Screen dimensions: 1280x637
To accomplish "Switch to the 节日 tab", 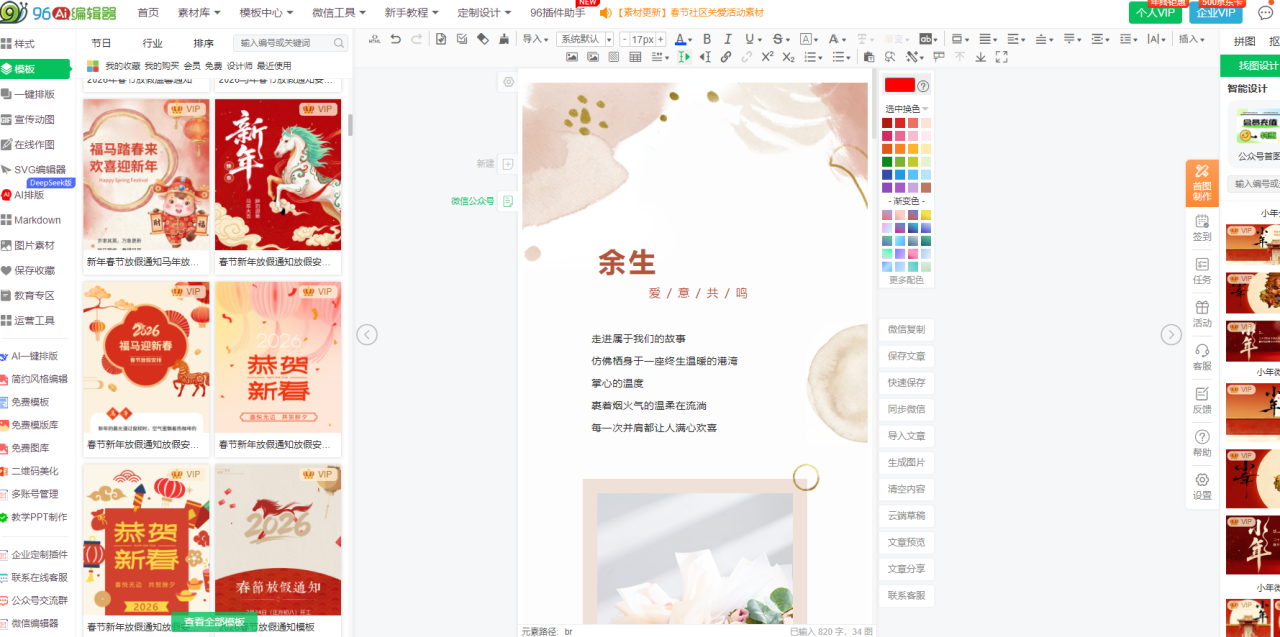I will coord(101,43).
